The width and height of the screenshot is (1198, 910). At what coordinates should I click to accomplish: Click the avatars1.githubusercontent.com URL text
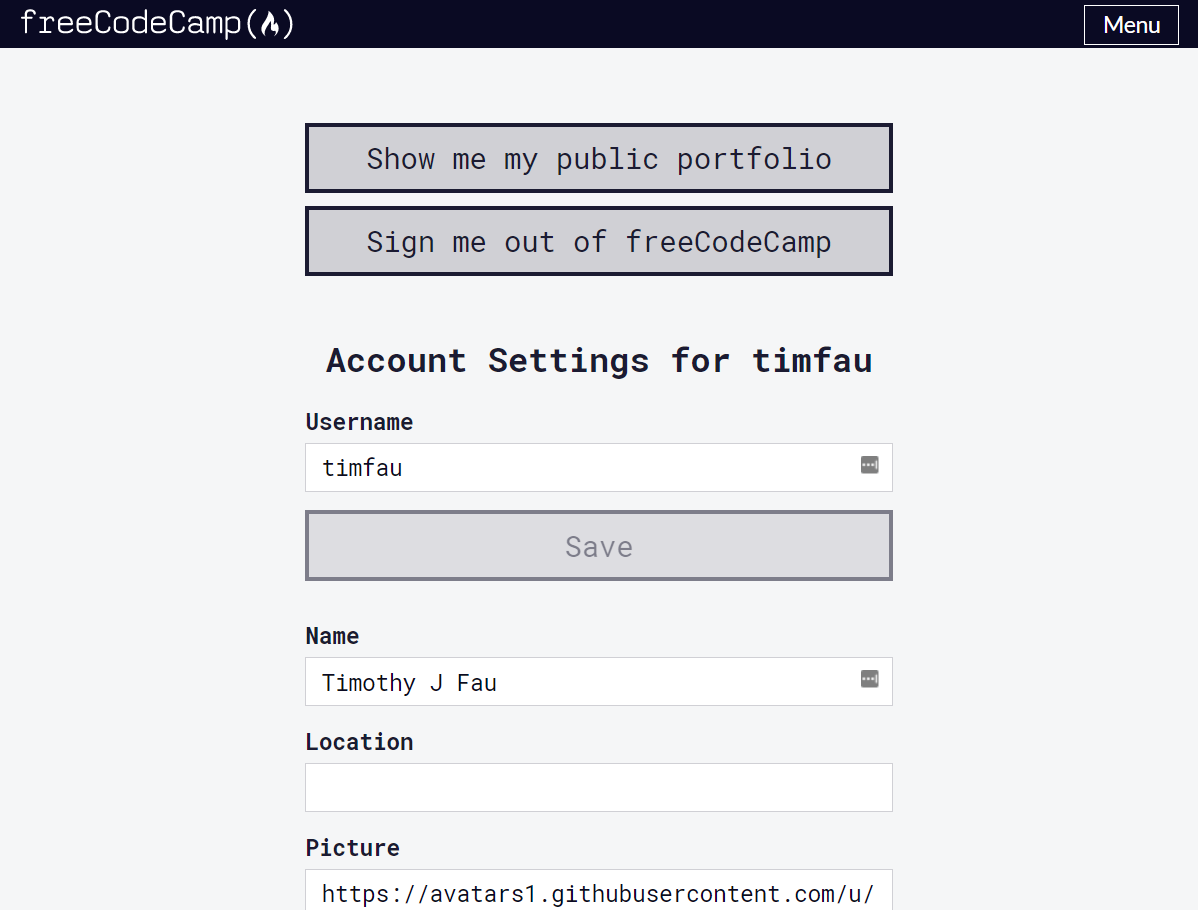[598, 893]
